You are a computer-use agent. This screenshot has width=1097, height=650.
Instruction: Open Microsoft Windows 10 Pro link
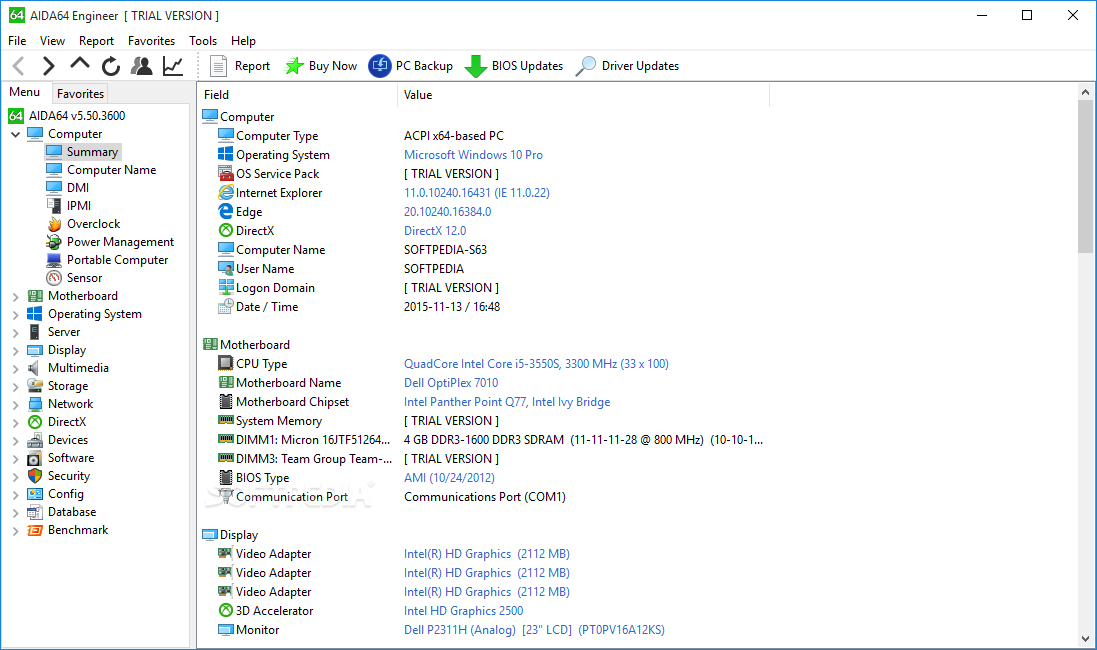point(473,155)
